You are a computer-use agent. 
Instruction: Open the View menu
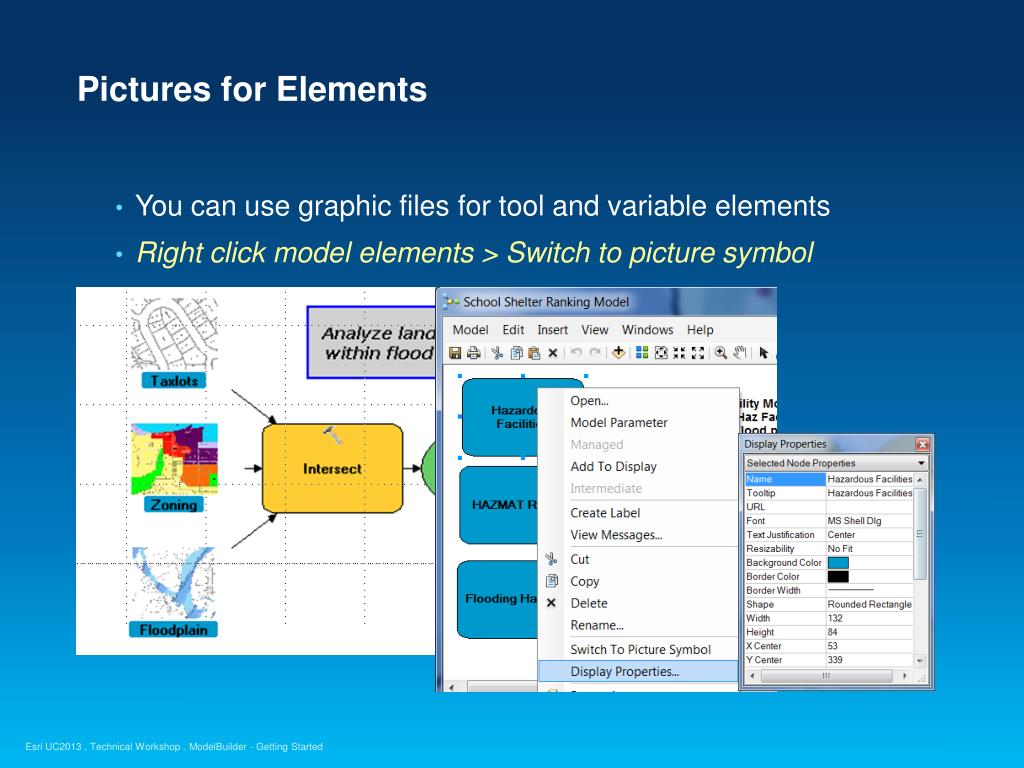pyautogui.click(x=595, y=330)
